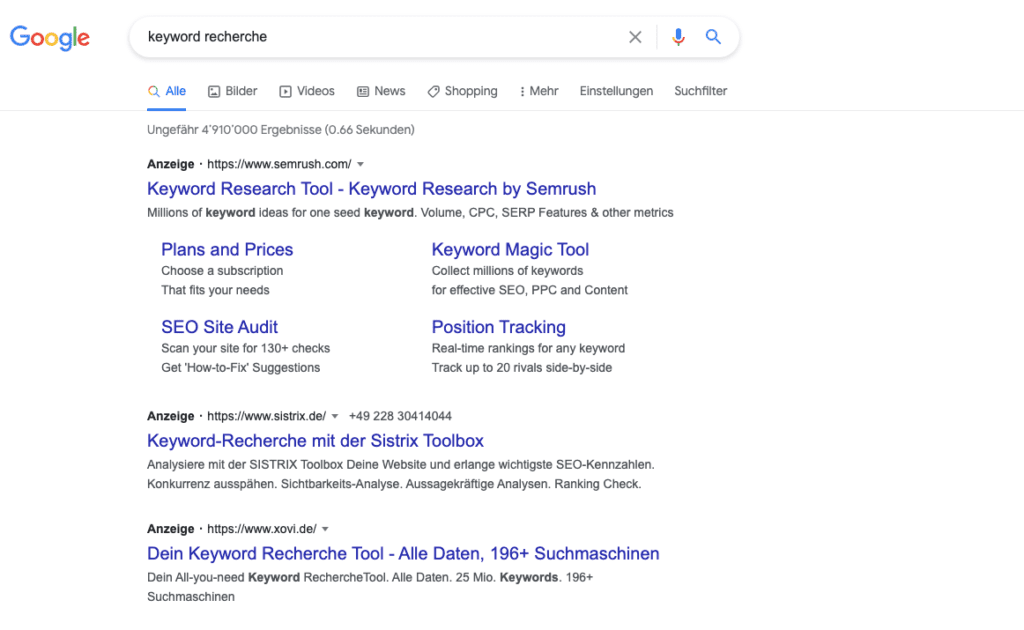Screen dimensions: 1024x630
Task: Go to the Shopping tab
Action: click(x=462, y=91)
